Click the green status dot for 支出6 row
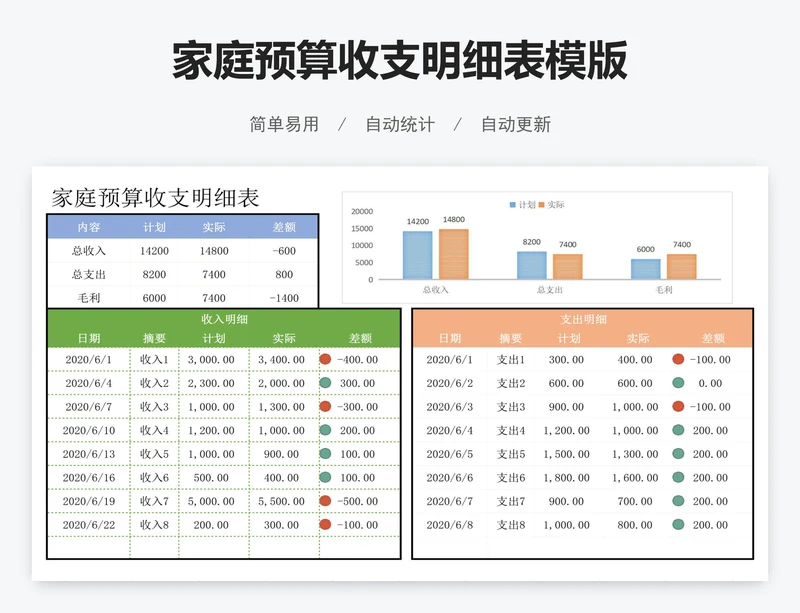Image resolution: width=800 pixels, height=613 pixels. click(x=678, y=477)
